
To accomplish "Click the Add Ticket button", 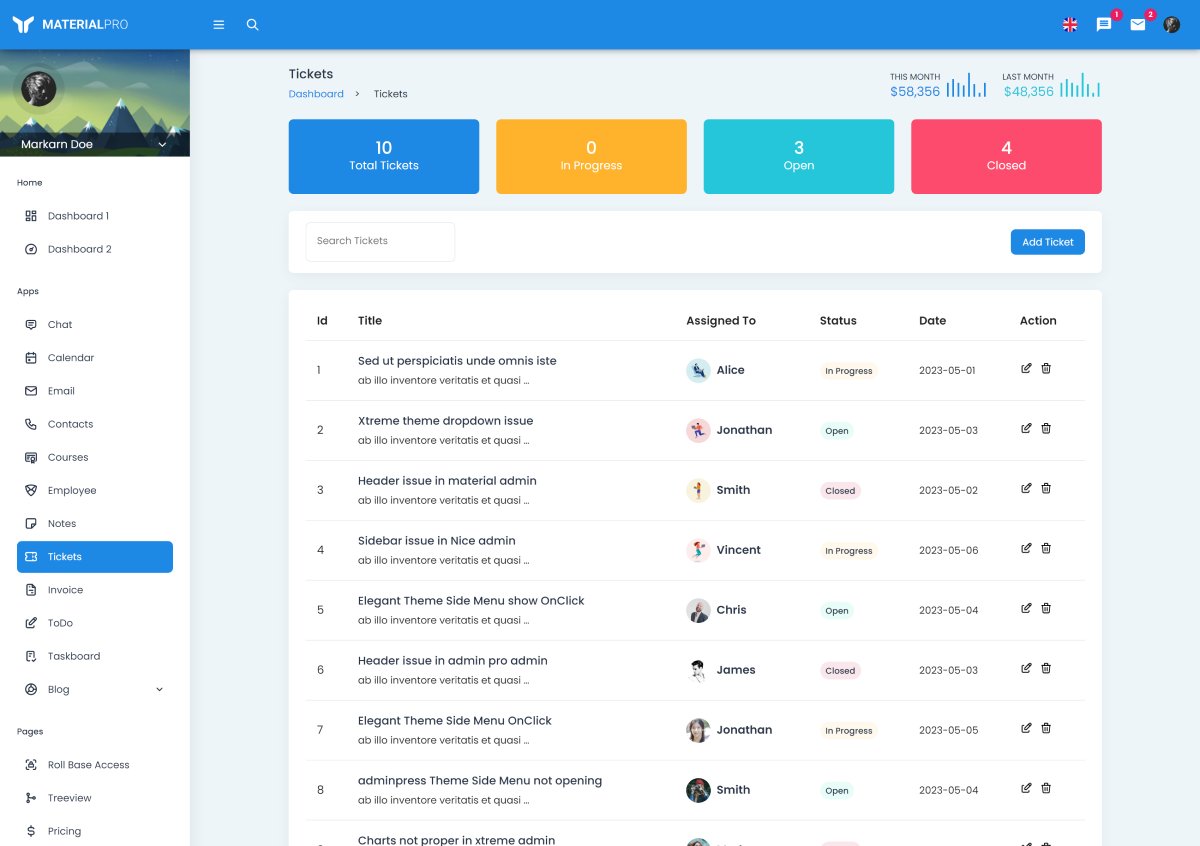I will (x=1047, y=242).
